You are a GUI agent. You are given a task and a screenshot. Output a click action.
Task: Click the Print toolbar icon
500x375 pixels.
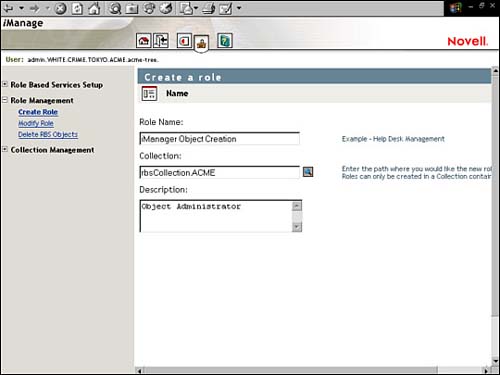(209, 8)
